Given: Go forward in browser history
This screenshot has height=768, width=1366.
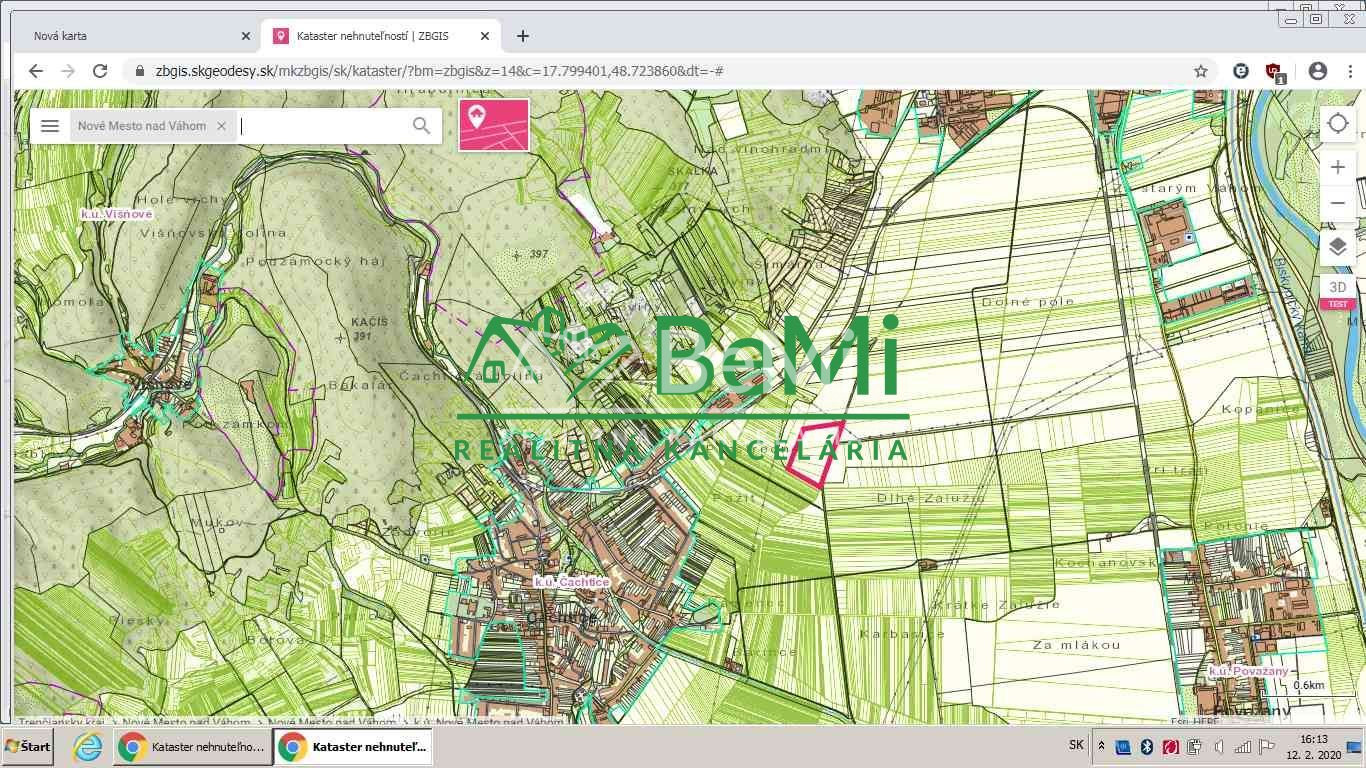Looking at the screenshot, I should [x=68, y=71].
